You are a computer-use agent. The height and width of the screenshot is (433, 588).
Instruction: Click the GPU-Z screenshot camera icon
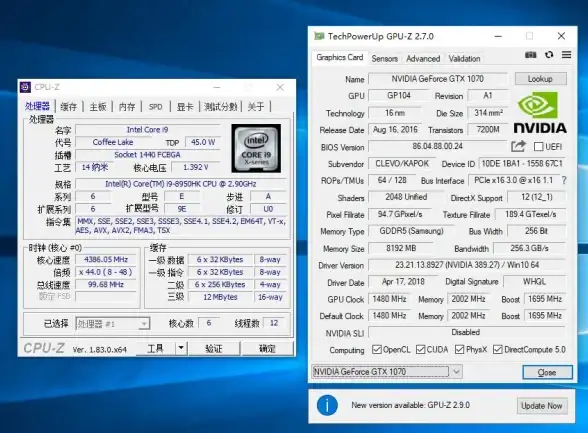531,55
